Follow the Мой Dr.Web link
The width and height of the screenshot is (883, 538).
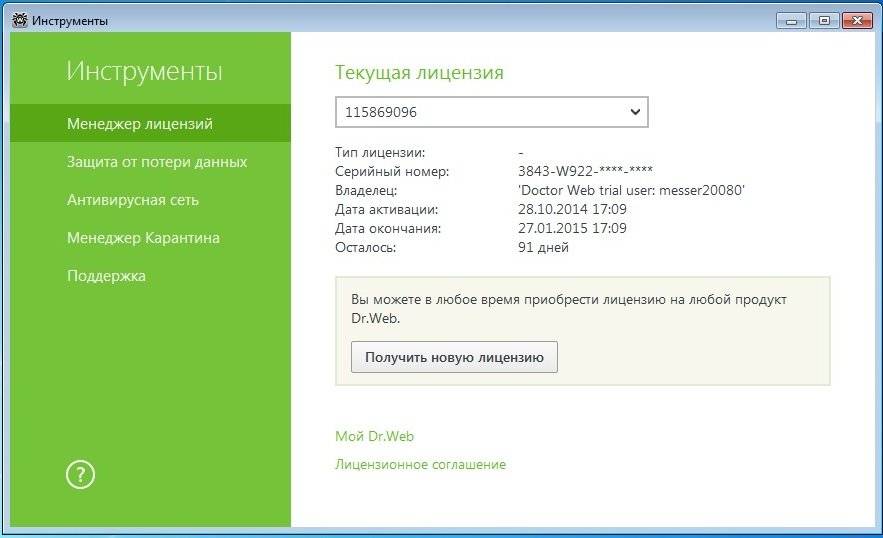[374, 436]
